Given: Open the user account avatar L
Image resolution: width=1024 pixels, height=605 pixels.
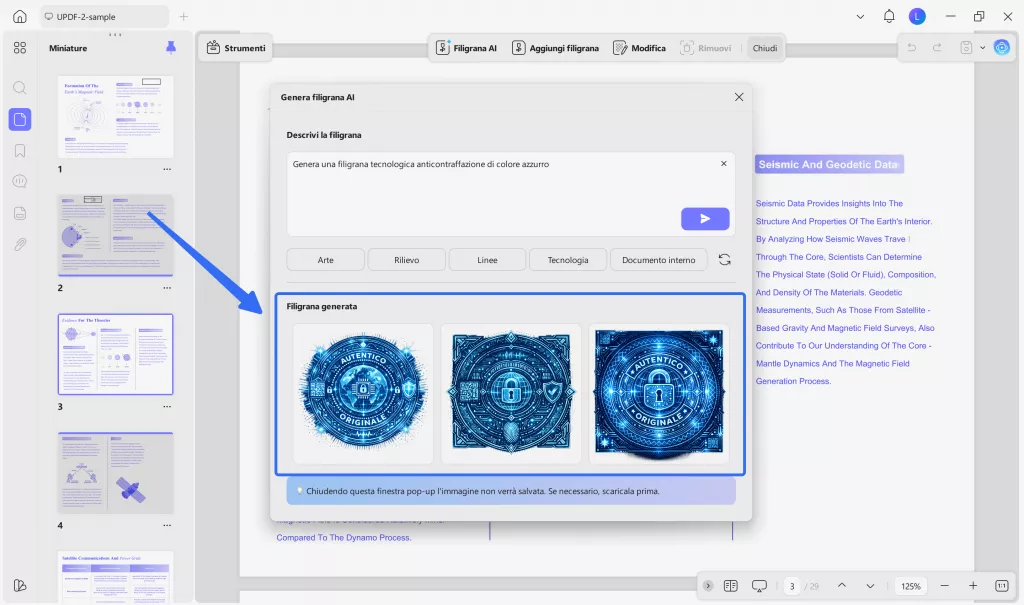Looking at the screenshot, I should [917, 16].
